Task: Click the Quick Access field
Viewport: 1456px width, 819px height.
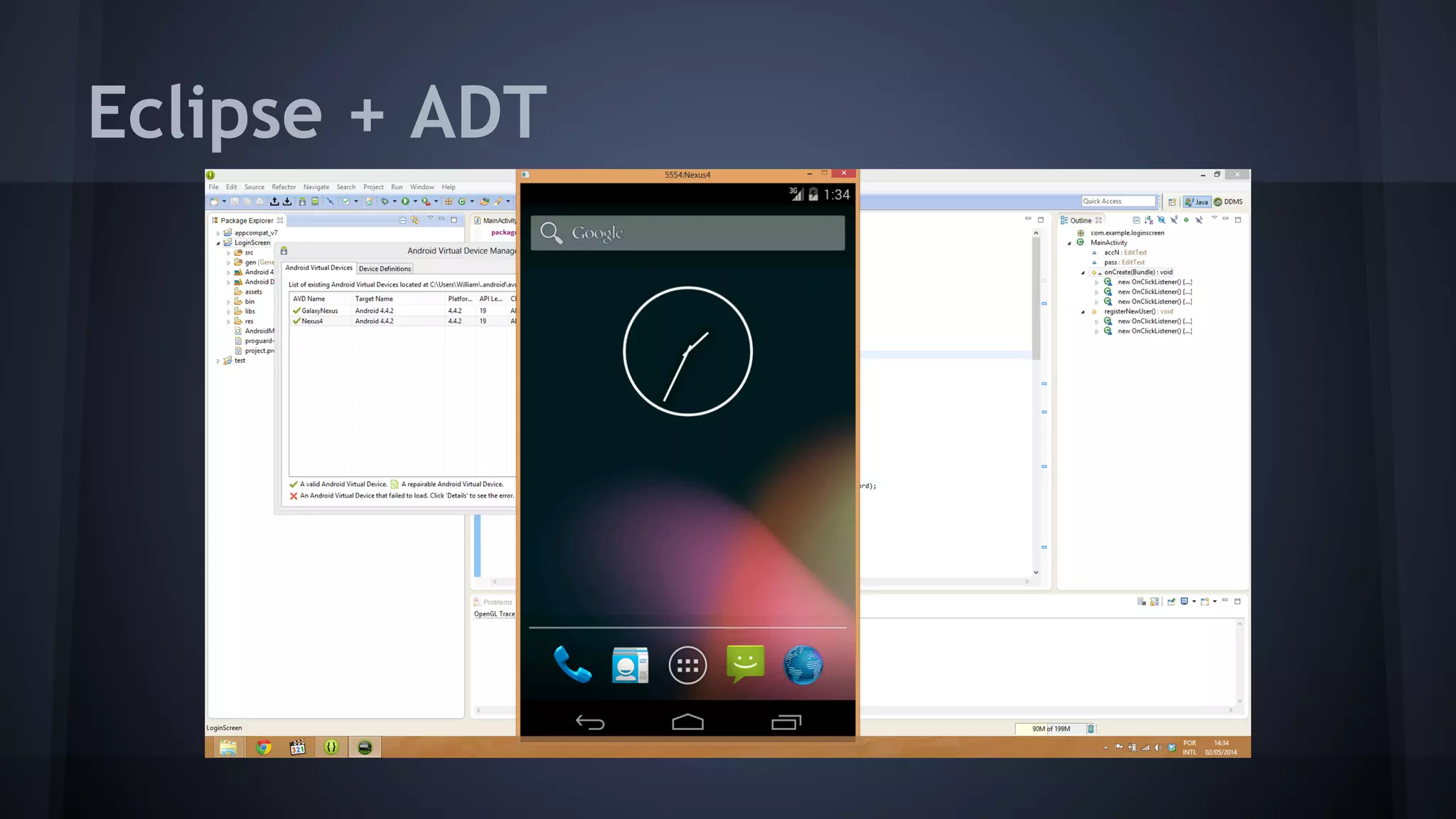Action: [x=1118, y=201]
